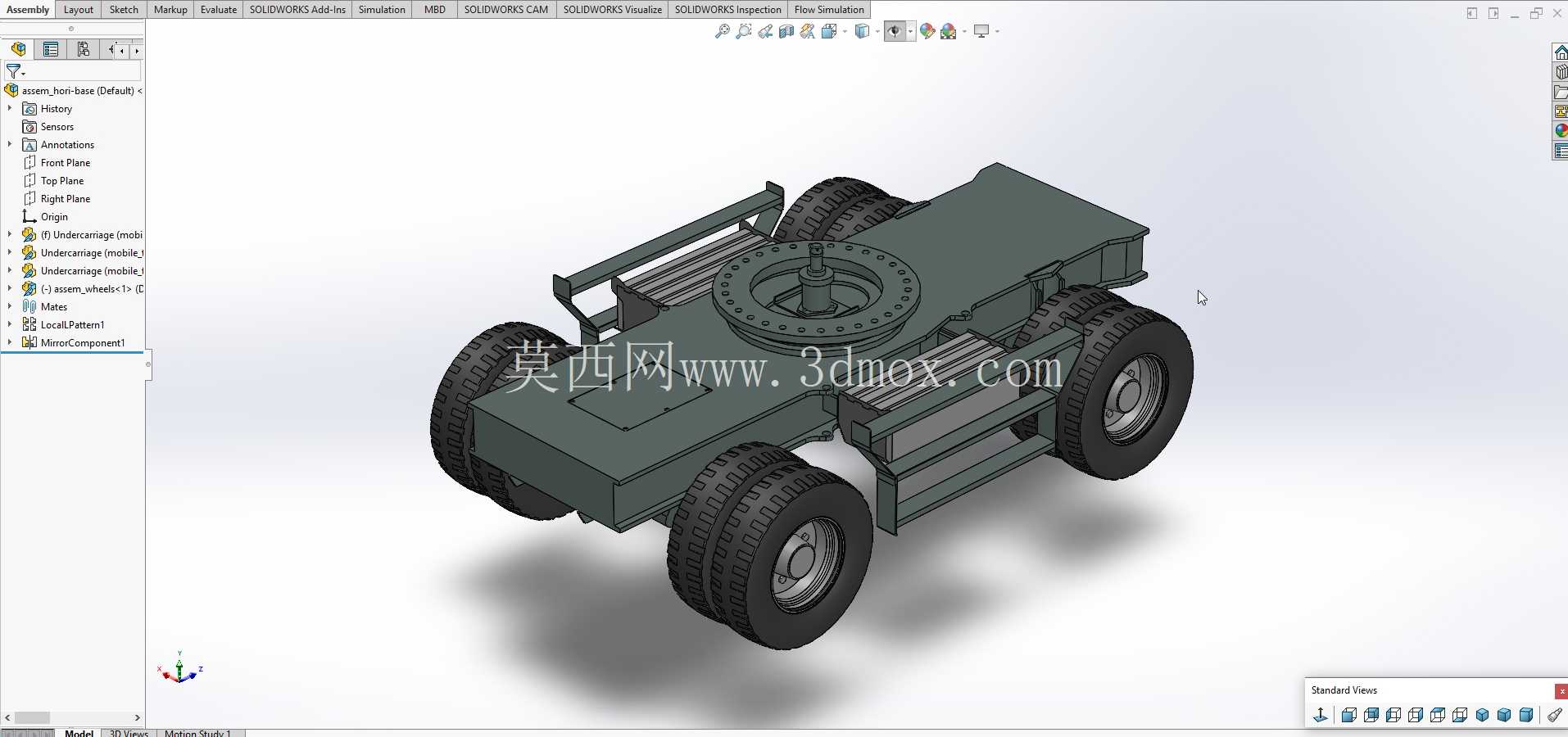The width and height of the screenshot is (1568, 737).
Task: Click View Selector icon in Standard Views
Action: [x=1554, y=715]
